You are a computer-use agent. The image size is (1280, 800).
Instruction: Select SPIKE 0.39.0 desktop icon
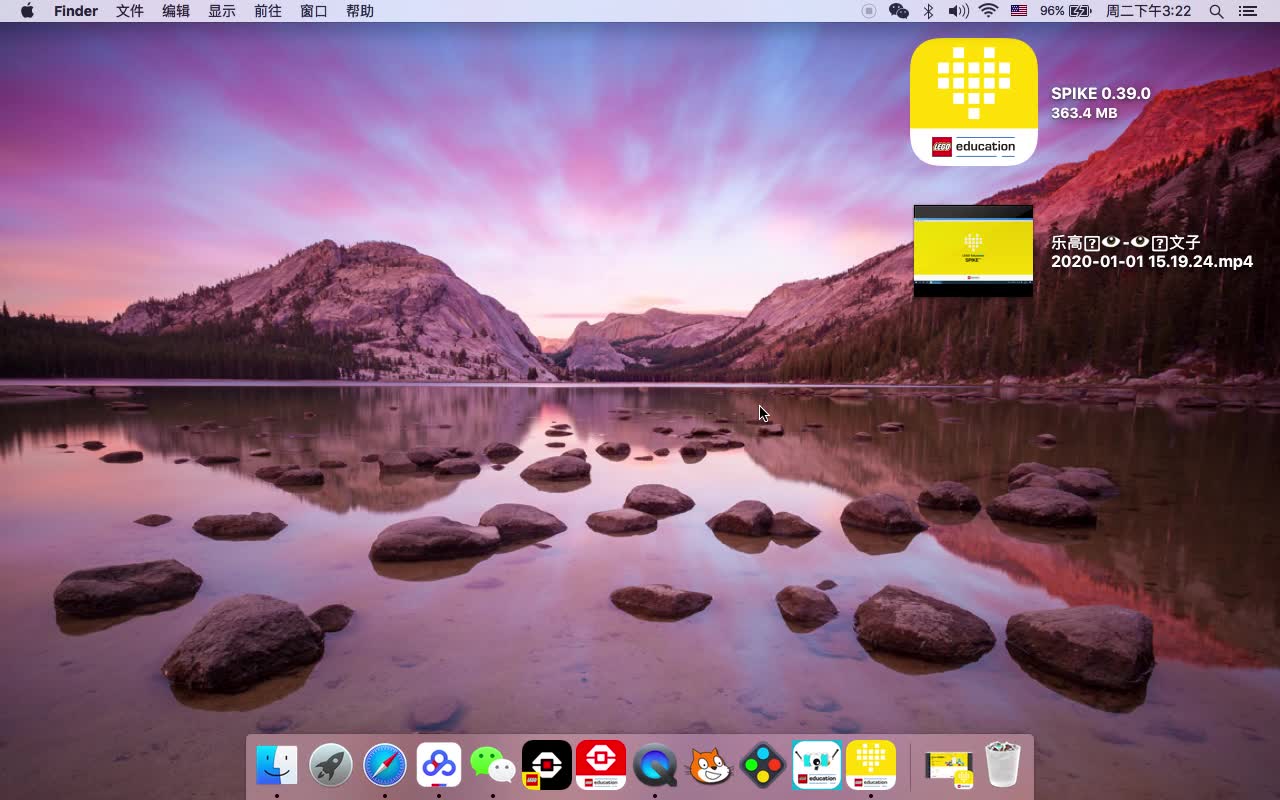coord(974,102)
